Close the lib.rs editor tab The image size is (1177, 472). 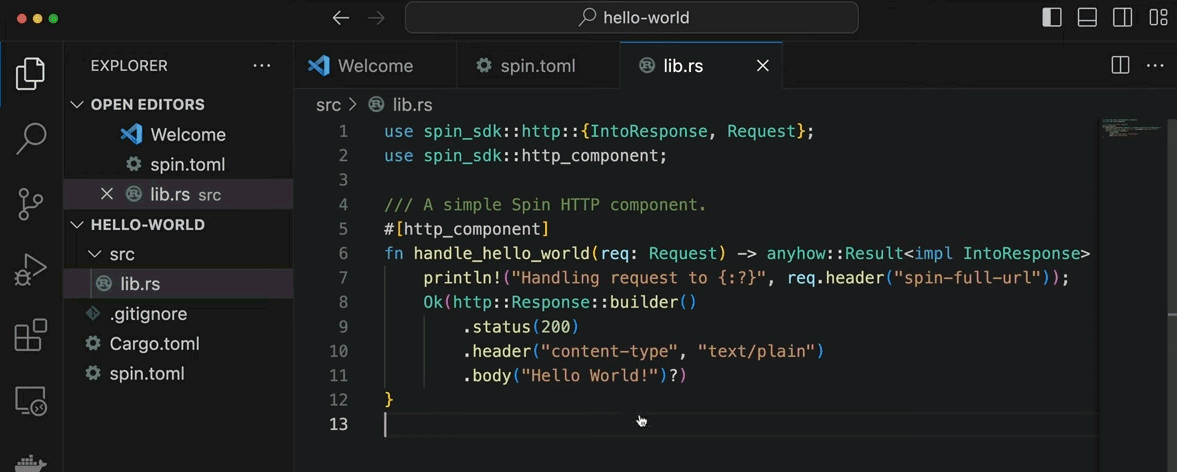click(763, 66)
